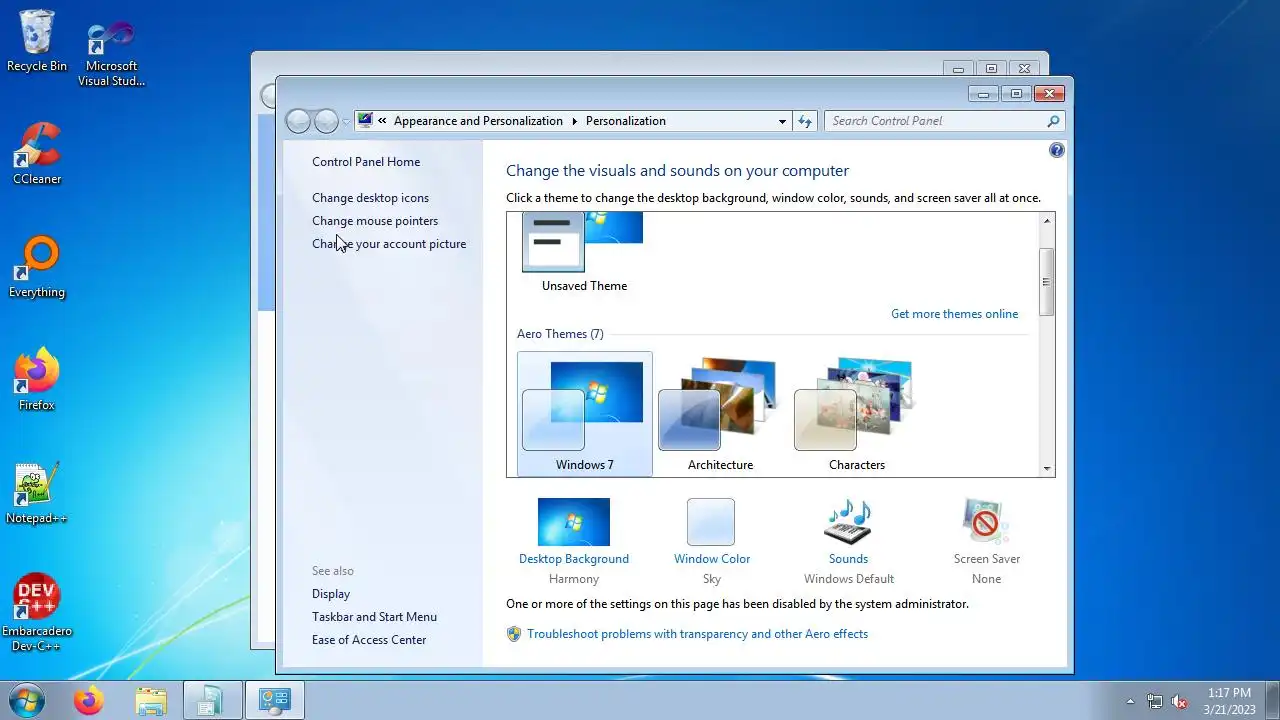1280x720 pixels.
Task: Click the Firefox taskbar icon
Action: coord(88,700)
